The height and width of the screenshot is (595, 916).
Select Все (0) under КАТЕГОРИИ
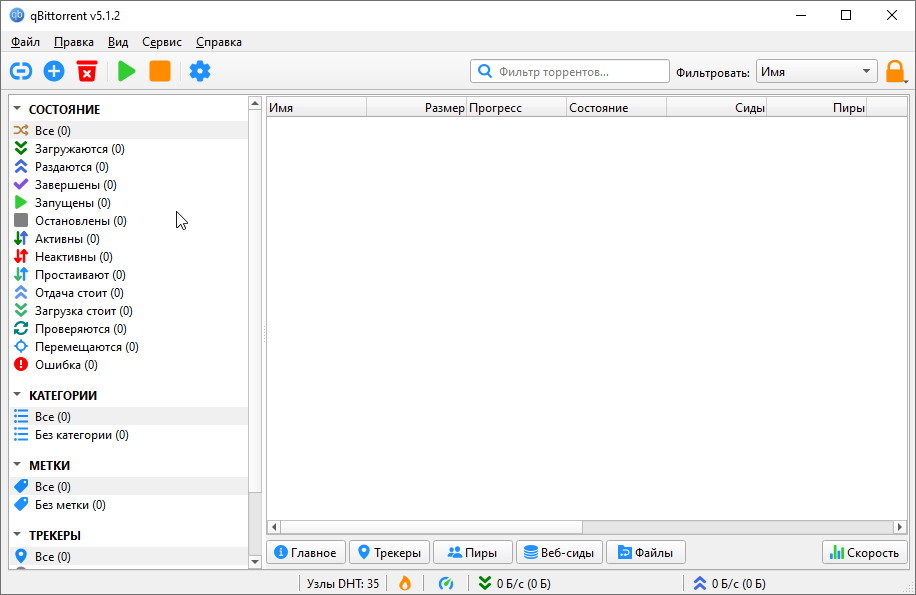129,416
